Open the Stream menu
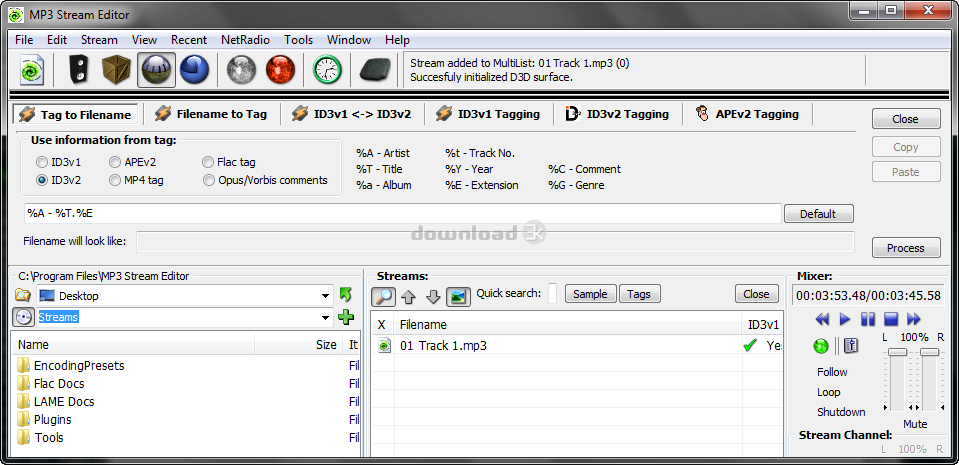The height and width of the screenshot is (465, 959). [x=99, y=40]
